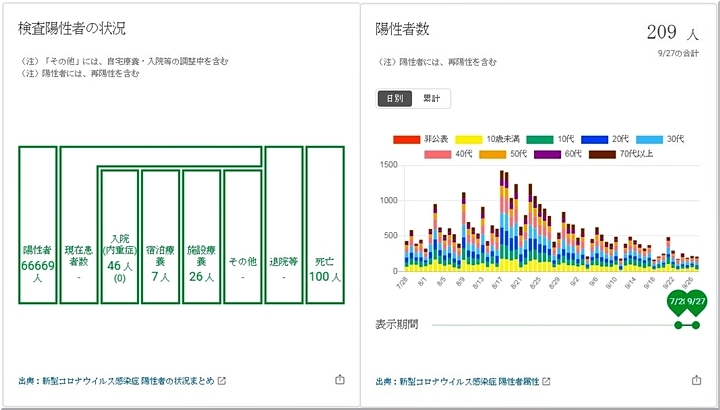Viewport: 720px width, 410px height.
Task: Click the tallest bar in the chart
Action: coord(501,222)
